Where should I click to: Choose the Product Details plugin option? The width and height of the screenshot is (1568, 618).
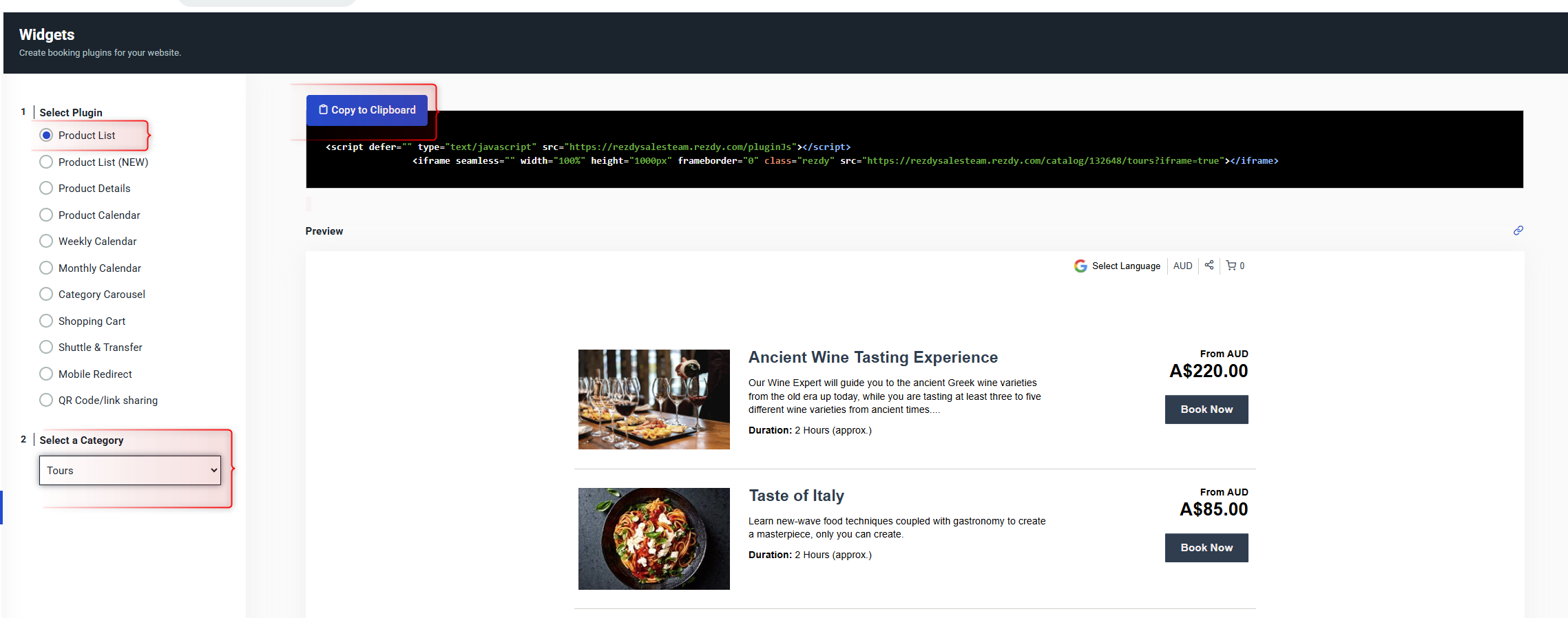click(x=46, y=189)
